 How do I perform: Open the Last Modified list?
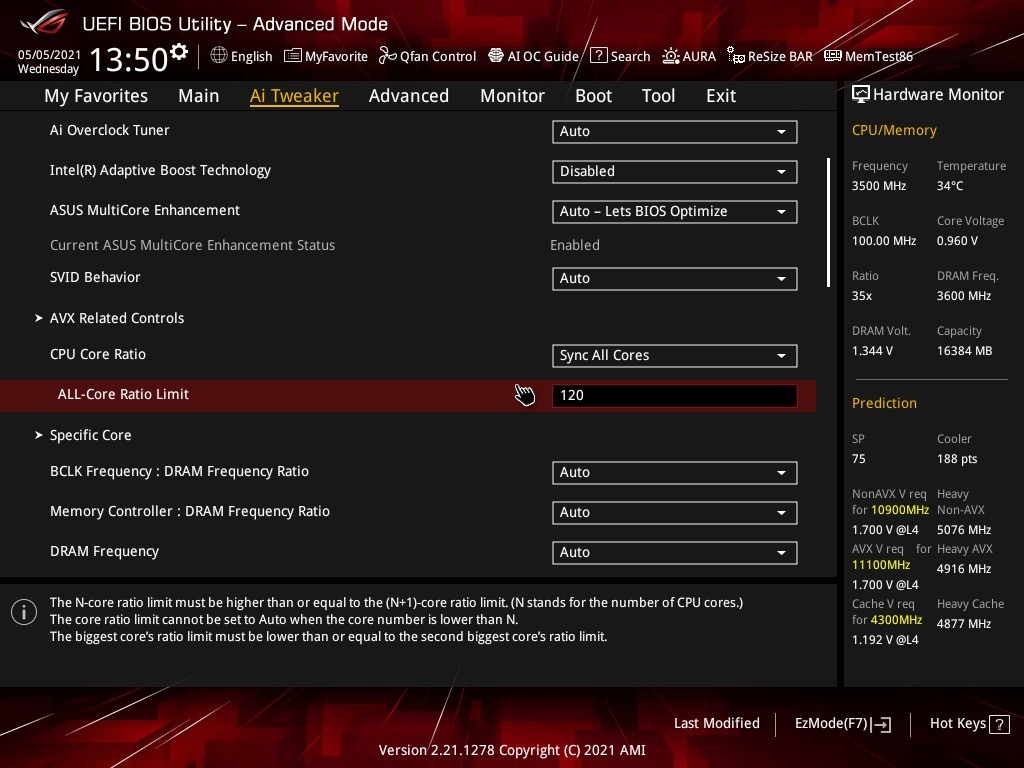716,723
